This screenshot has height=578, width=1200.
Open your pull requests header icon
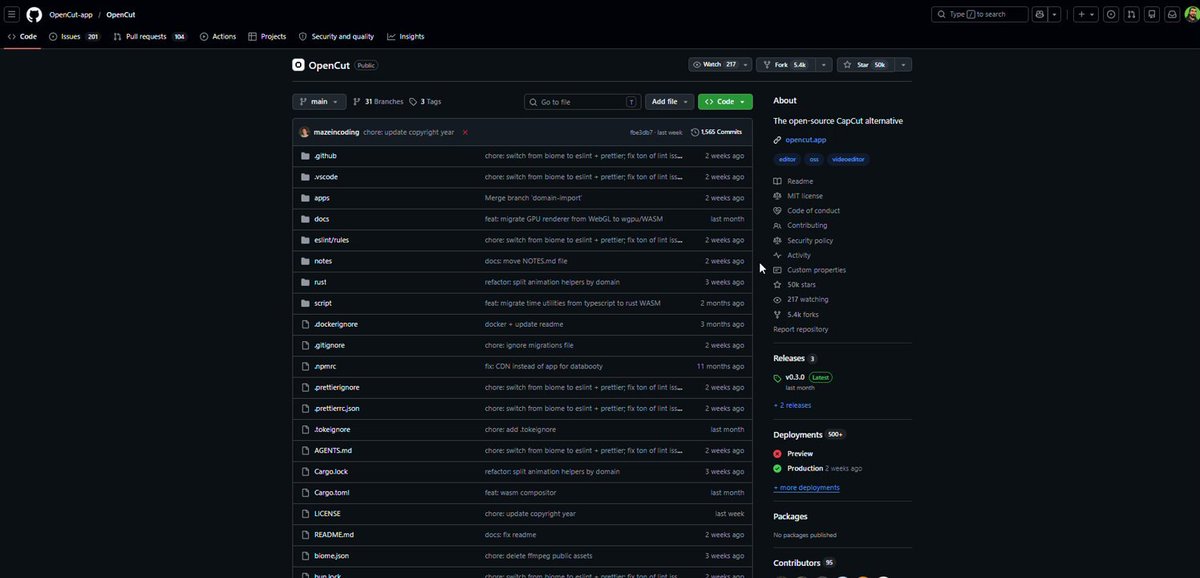click(1131, 14)
